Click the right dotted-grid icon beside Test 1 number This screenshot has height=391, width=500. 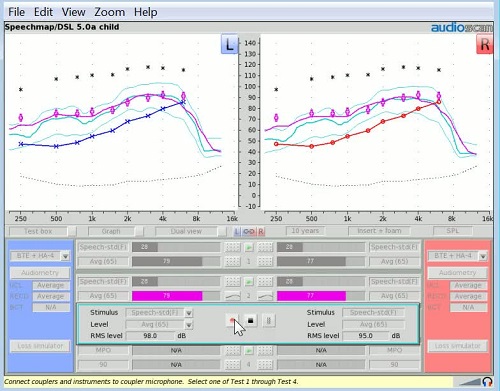coord(265,261)
